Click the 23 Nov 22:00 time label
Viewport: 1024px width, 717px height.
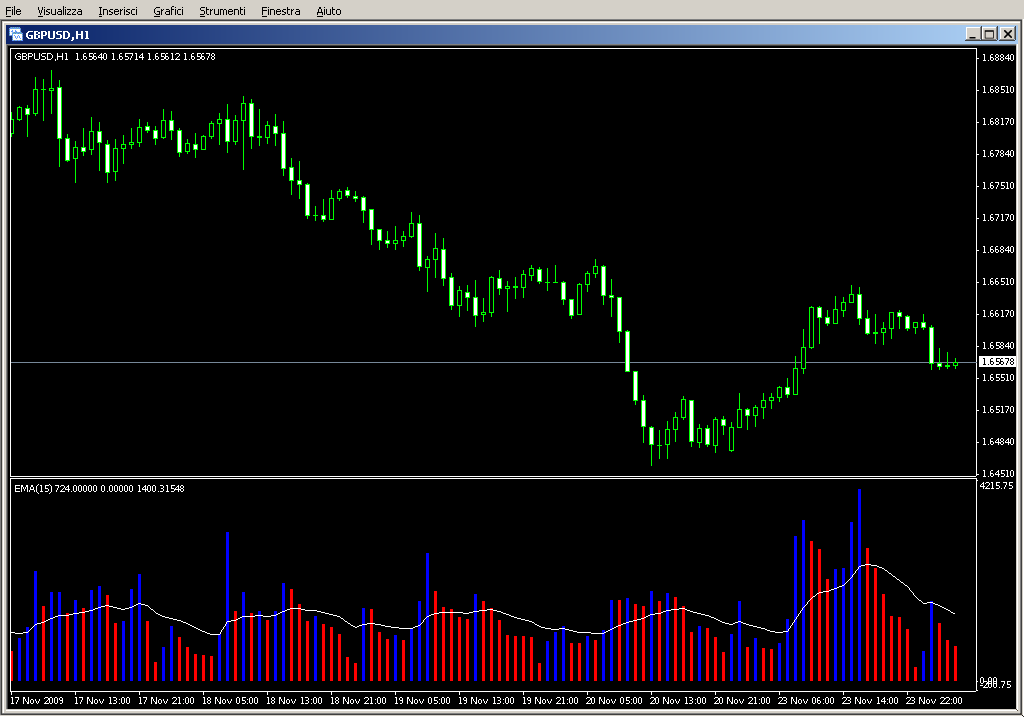[x=934, y=701]
